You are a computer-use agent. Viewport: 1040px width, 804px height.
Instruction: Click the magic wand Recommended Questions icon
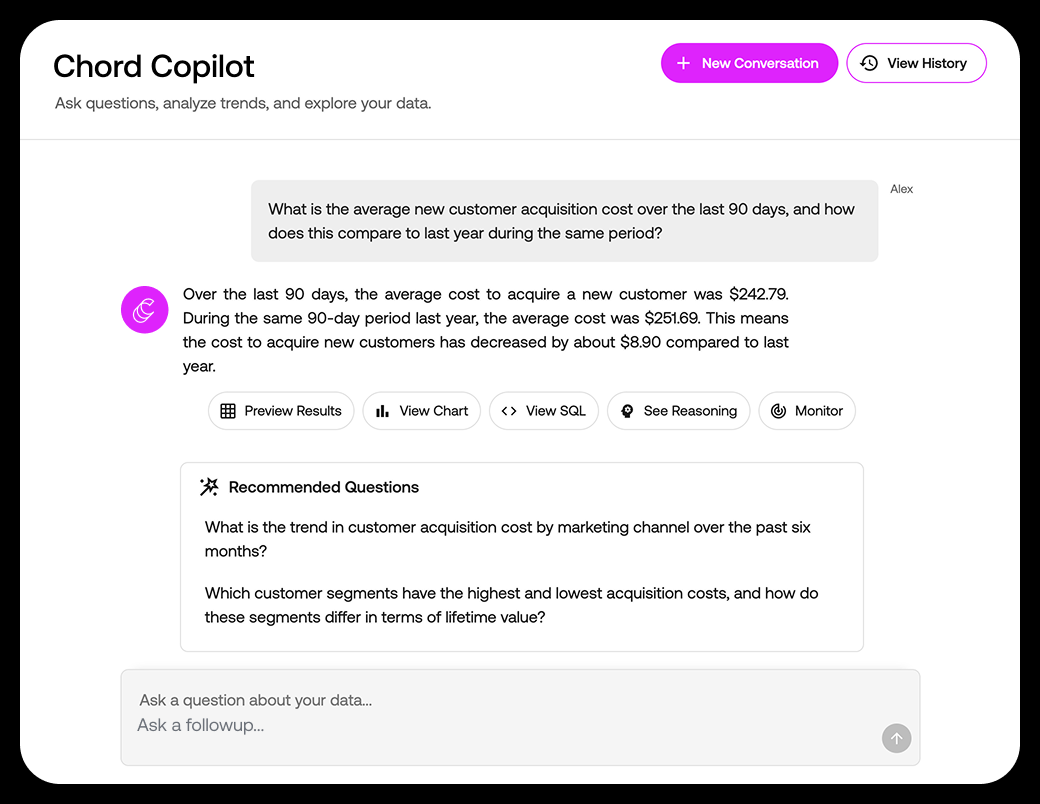[208, 486]
